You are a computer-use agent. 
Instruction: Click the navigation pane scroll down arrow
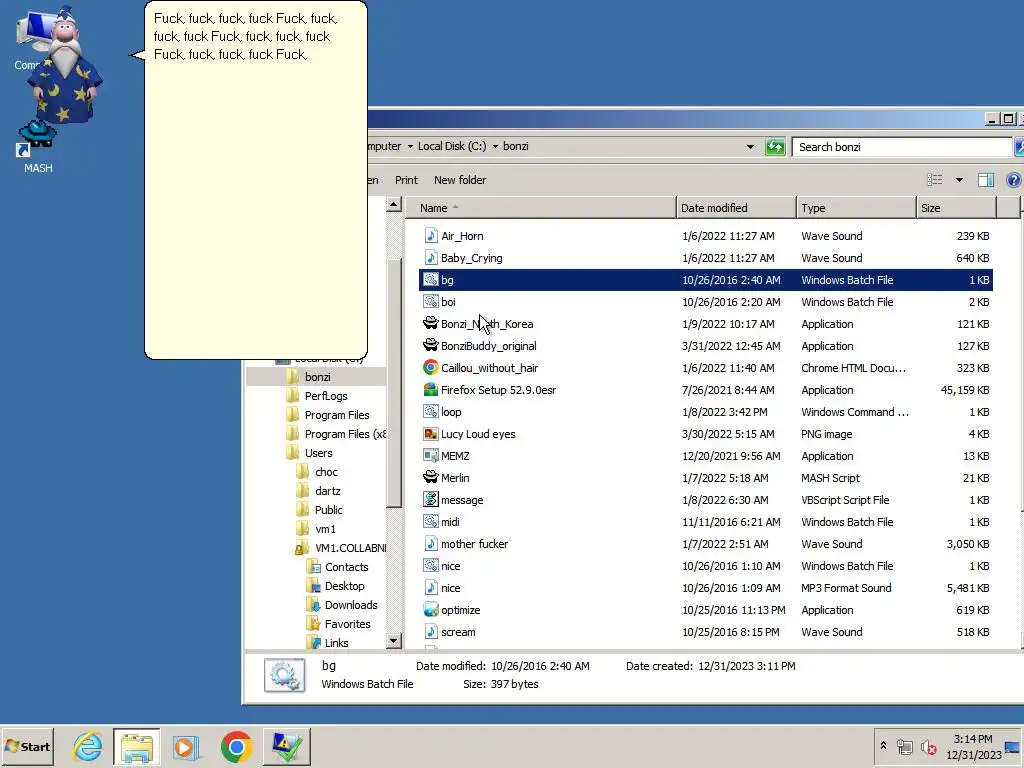(394, 641)
